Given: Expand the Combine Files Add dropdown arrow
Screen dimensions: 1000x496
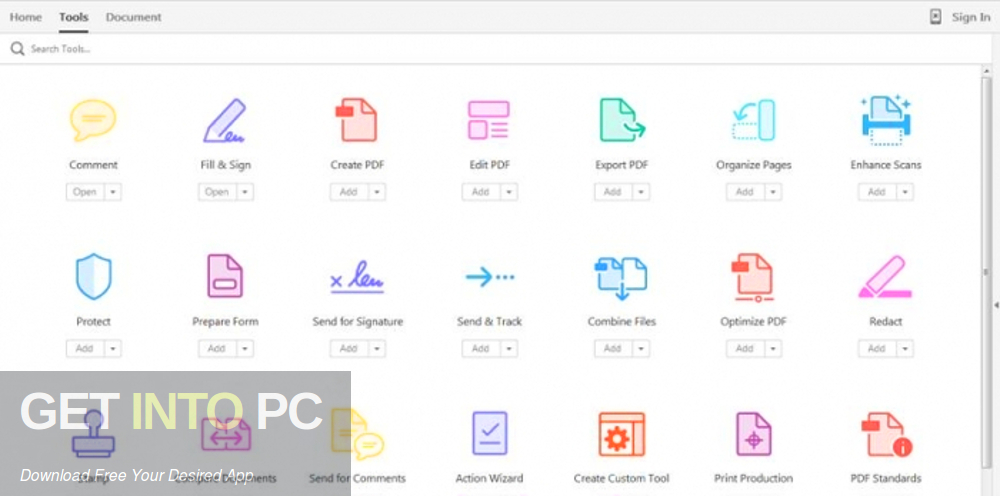Looking at the screenshot, I should [x=641, y=349].
